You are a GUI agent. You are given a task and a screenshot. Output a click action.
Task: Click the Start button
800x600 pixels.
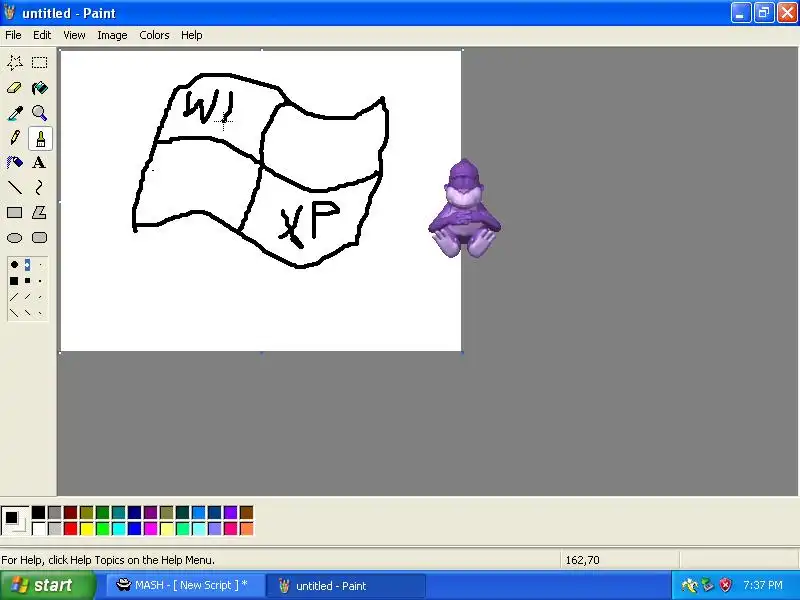click(x=47, y=585)
